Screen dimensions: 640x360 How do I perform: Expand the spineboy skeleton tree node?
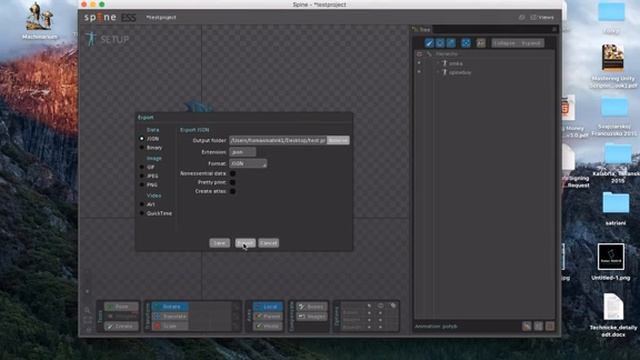[438, 72]
